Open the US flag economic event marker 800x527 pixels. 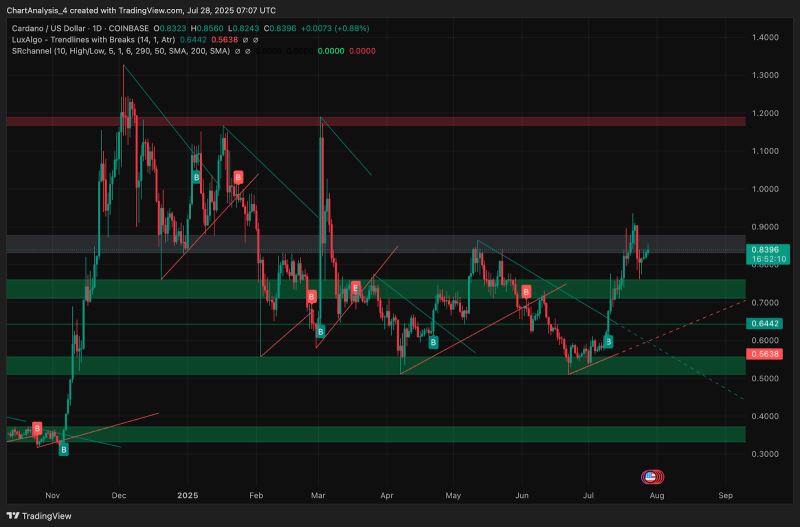tap(651, 478)
